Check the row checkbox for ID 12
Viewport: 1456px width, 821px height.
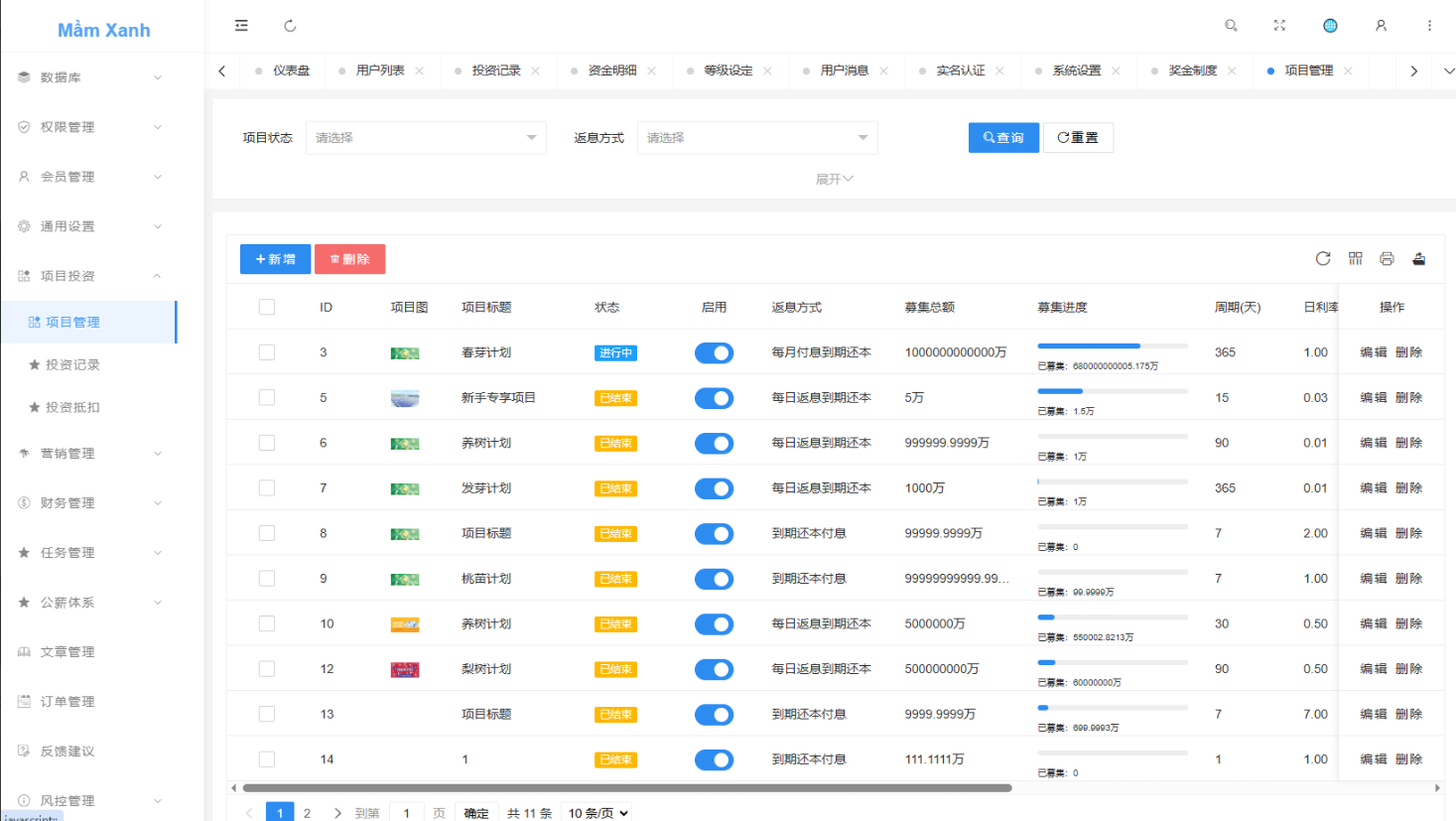click(x=267, y=669)
